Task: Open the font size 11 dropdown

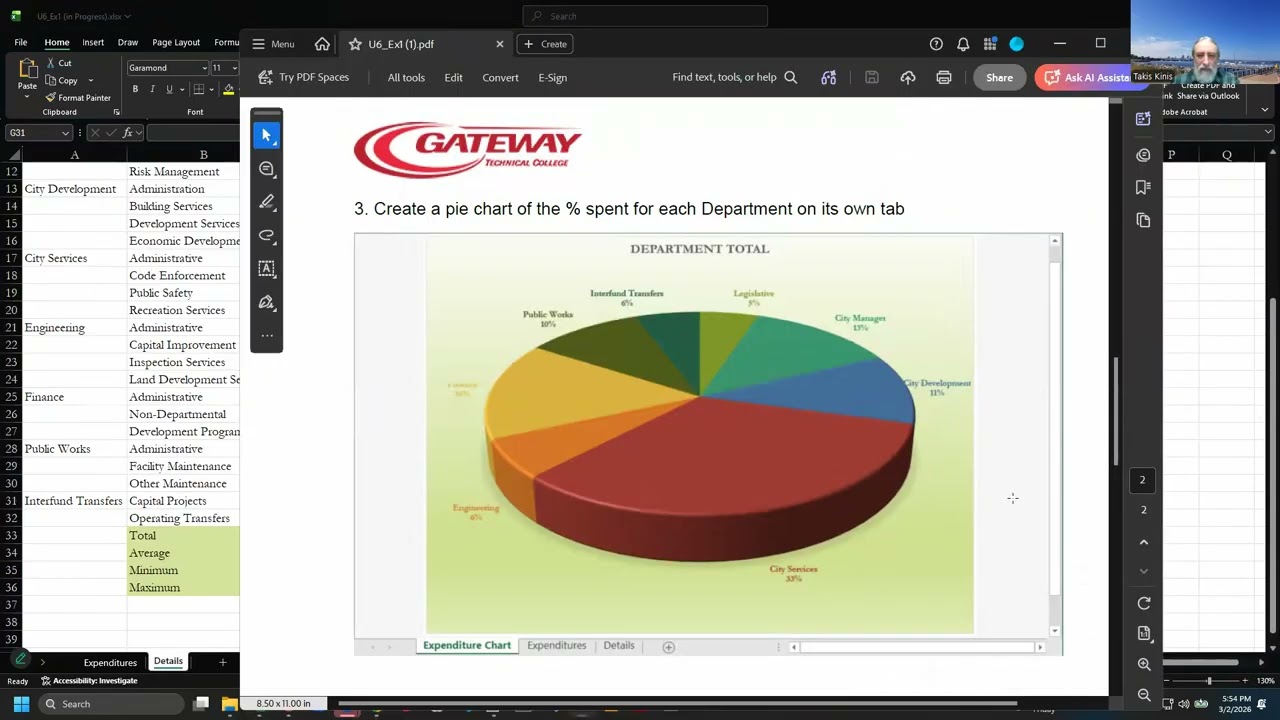Action: coord(234,68)
